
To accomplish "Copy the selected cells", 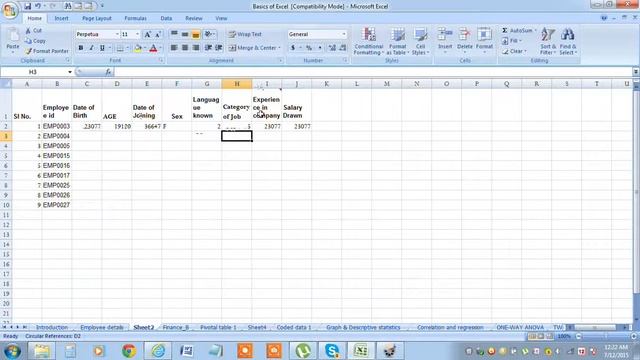I will pos(36,41).
